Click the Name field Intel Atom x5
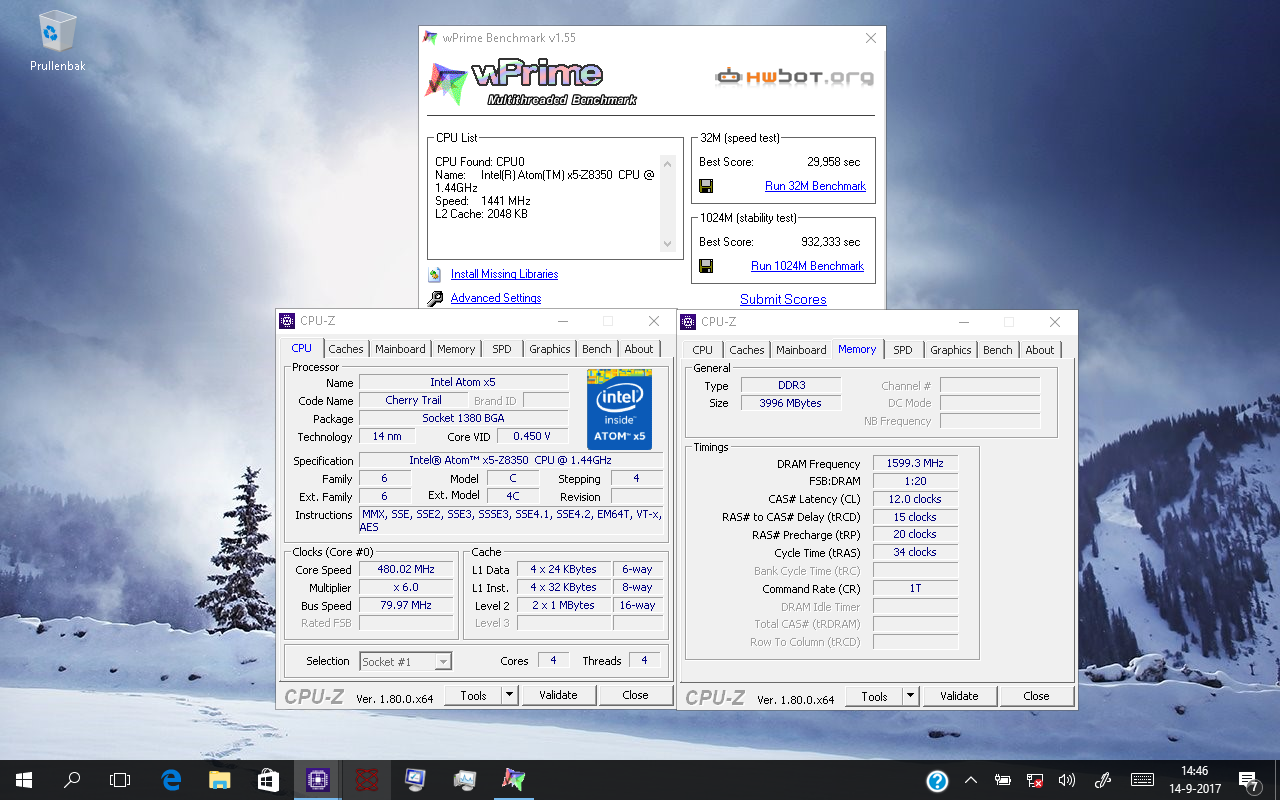1280x800 pixels. click(463, 382)
